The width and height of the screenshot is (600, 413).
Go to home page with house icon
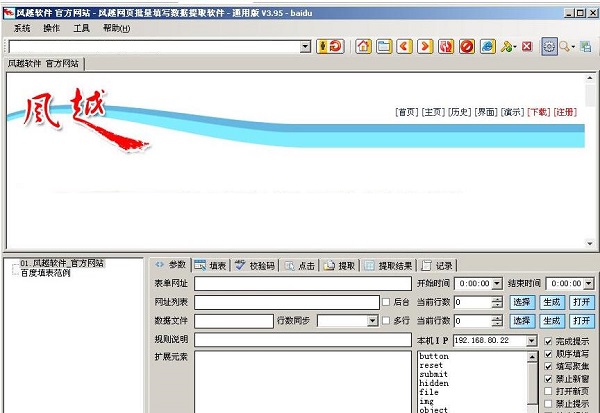[363, 46]
